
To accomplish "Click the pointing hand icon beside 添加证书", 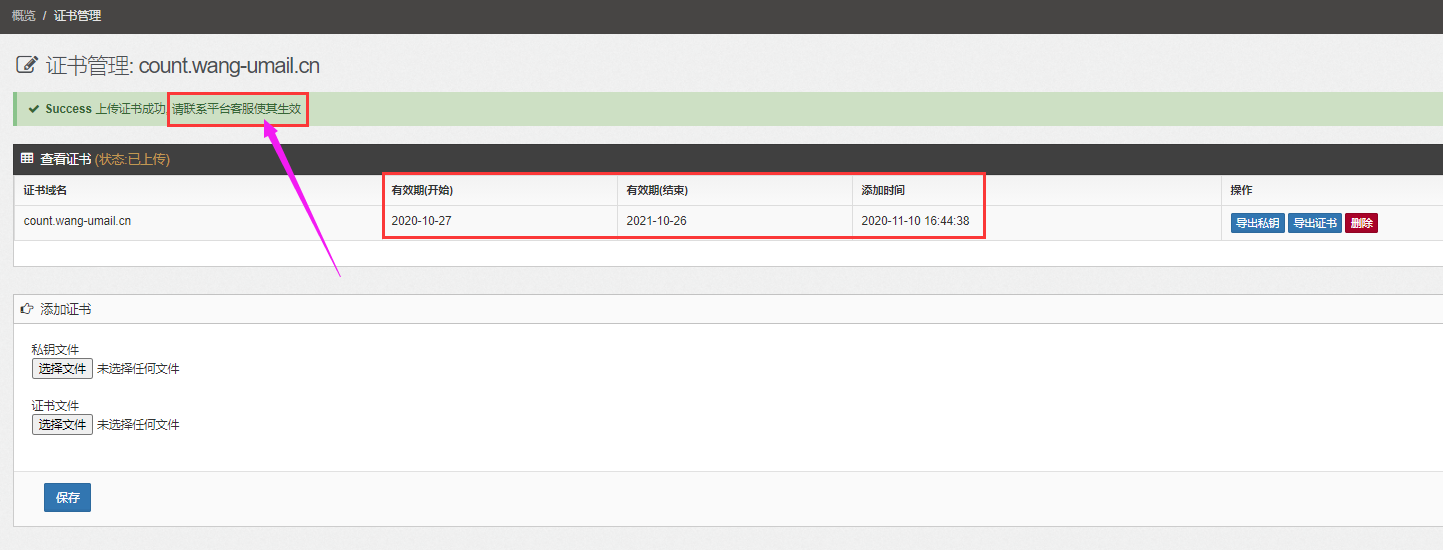I will click(27, 309).
